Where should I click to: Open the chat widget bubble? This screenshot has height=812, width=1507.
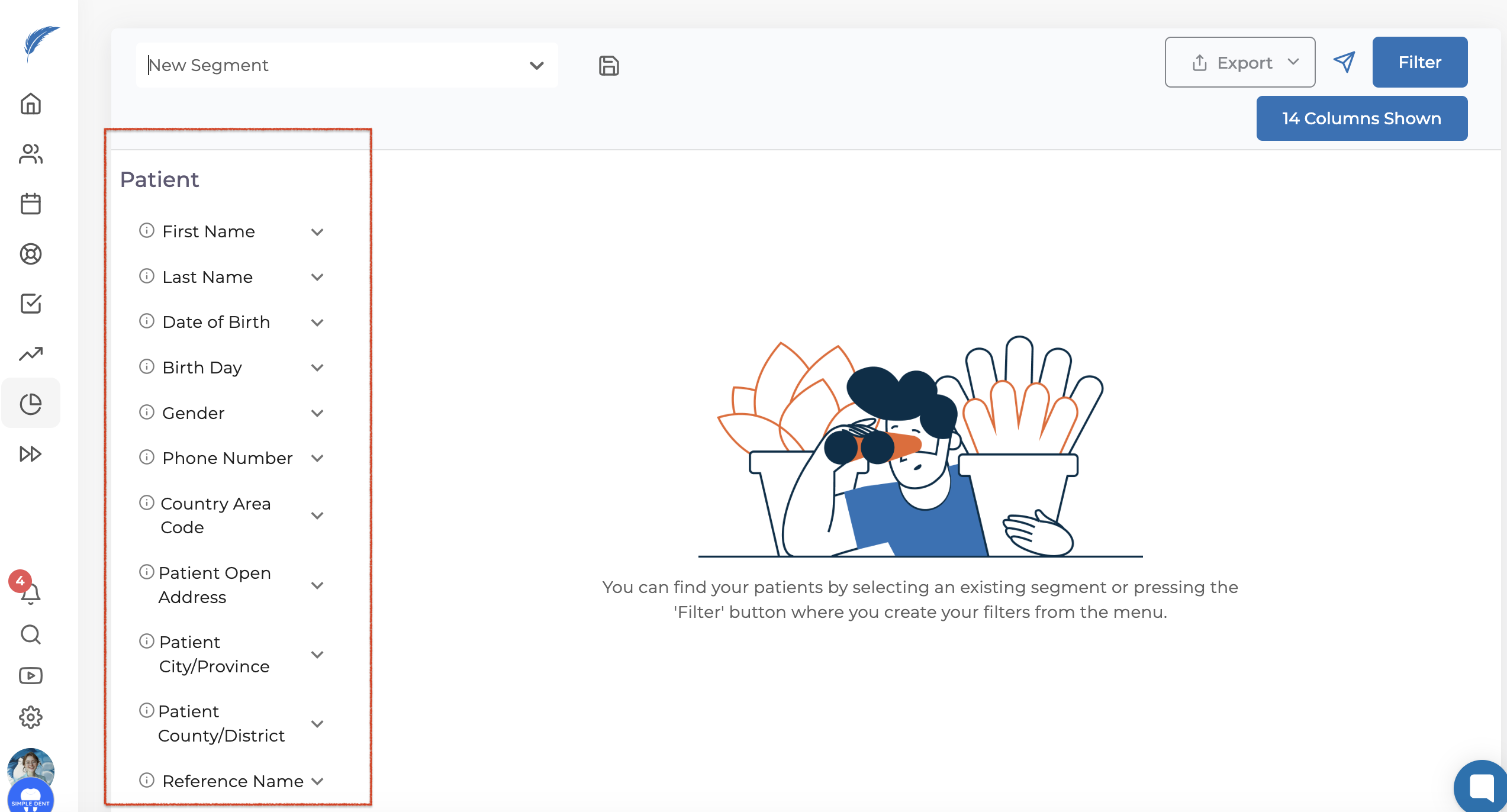click(1481, 787)
